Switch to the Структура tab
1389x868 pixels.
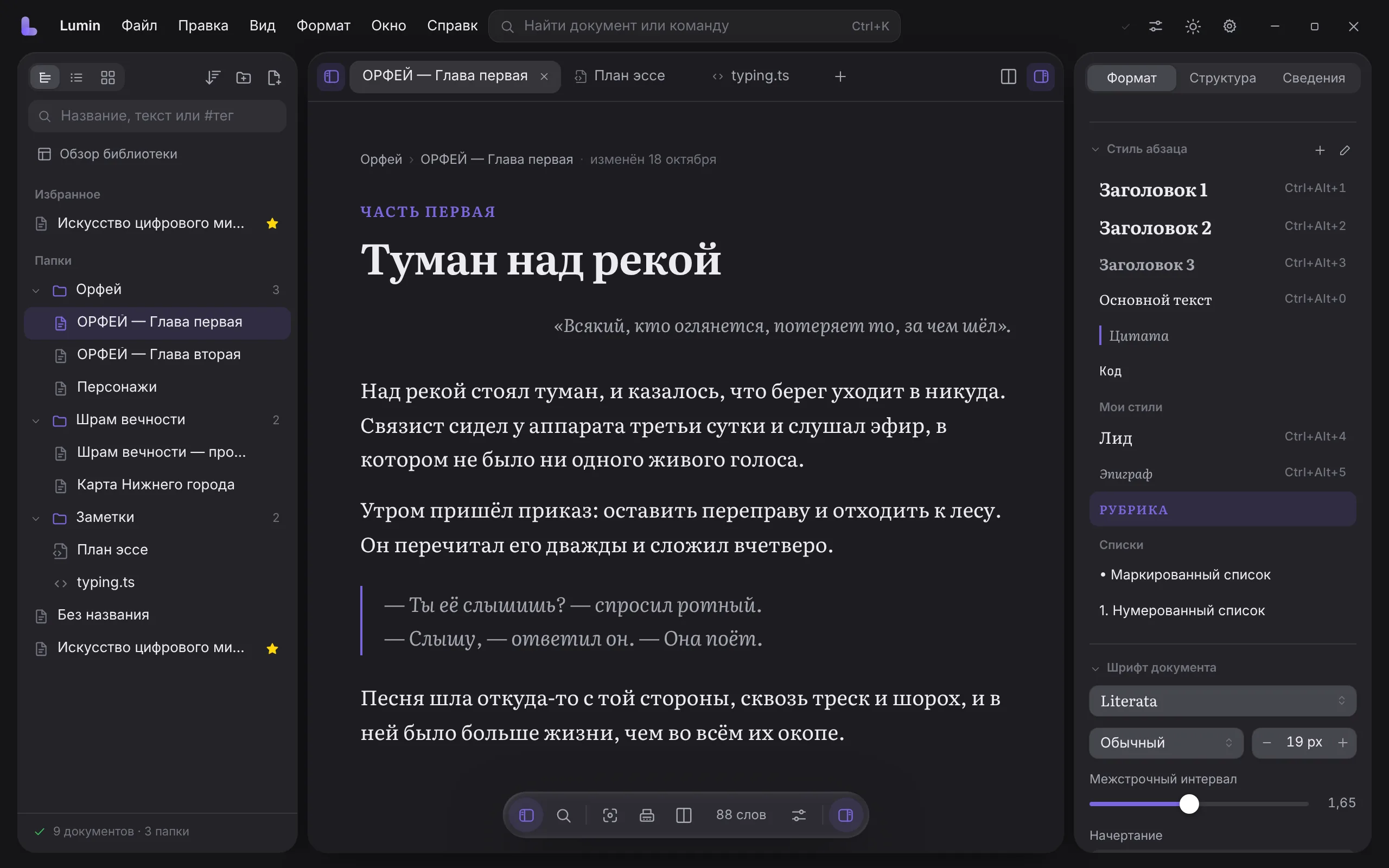coord(1222,78)
